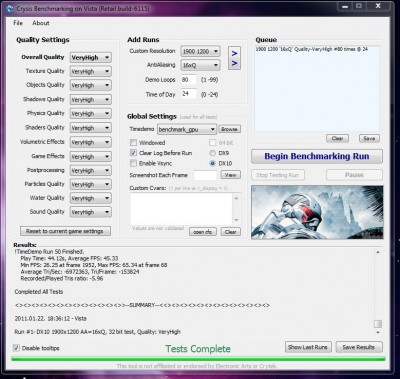The width and height of the screenshot is (400, 379).
Task: Click the green progress bar
Action: click(198, 359)
